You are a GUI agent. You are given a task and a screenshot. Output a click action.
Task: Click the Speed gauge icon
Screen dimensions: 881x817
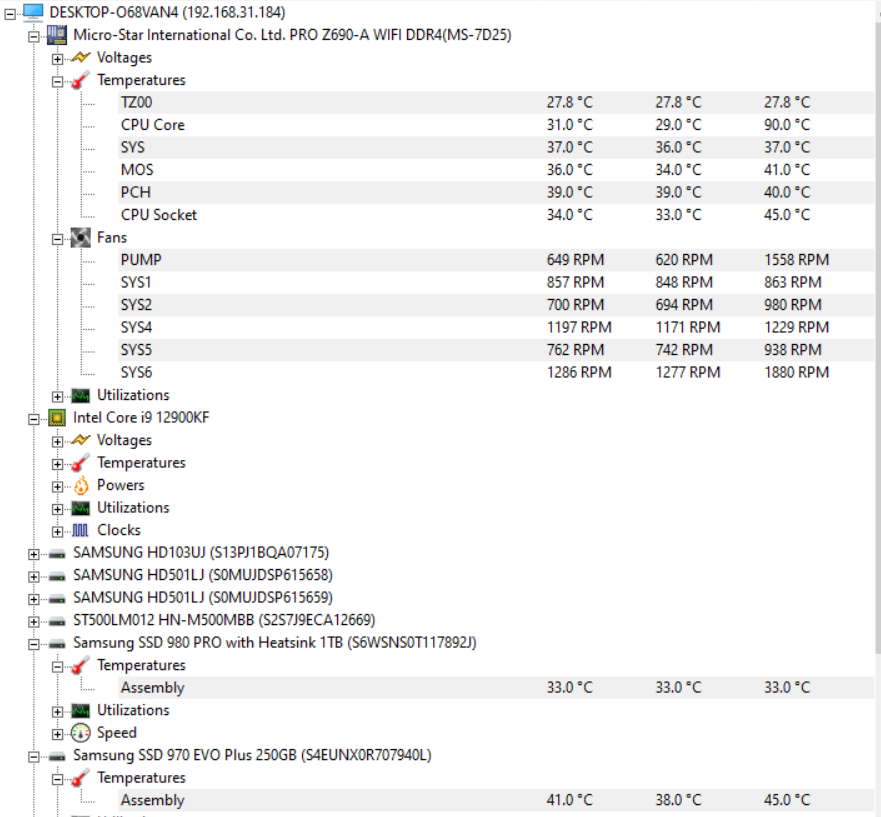point(81,733)
